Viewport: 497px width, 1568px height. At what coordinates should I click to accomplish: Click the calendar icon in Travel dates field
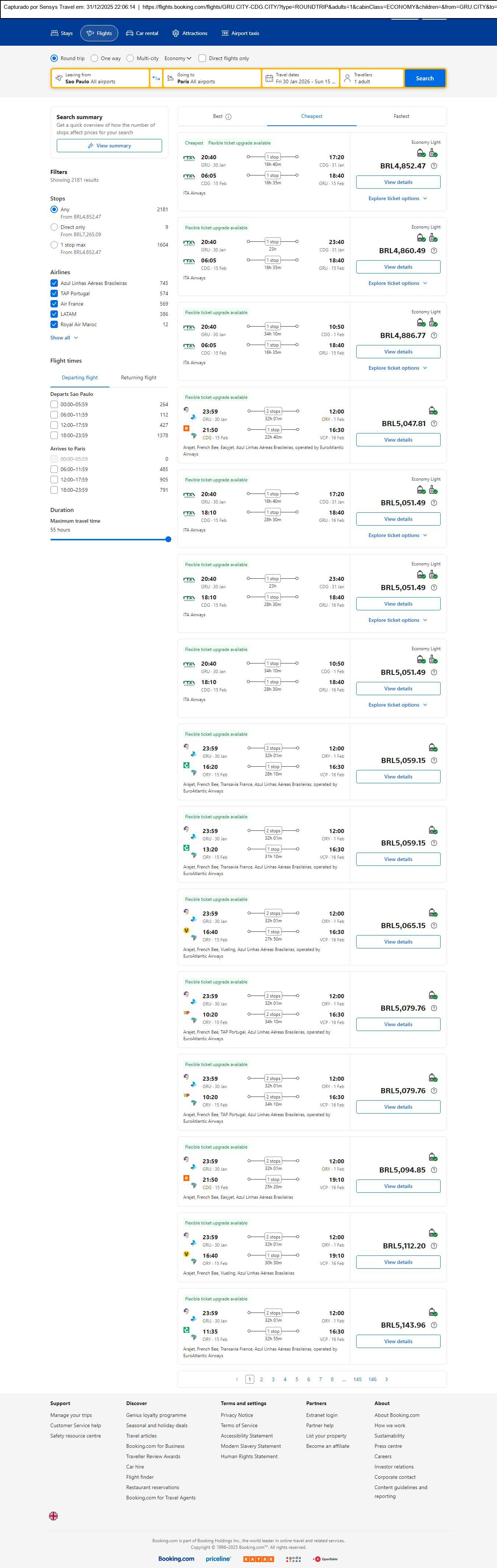[269, 78]
